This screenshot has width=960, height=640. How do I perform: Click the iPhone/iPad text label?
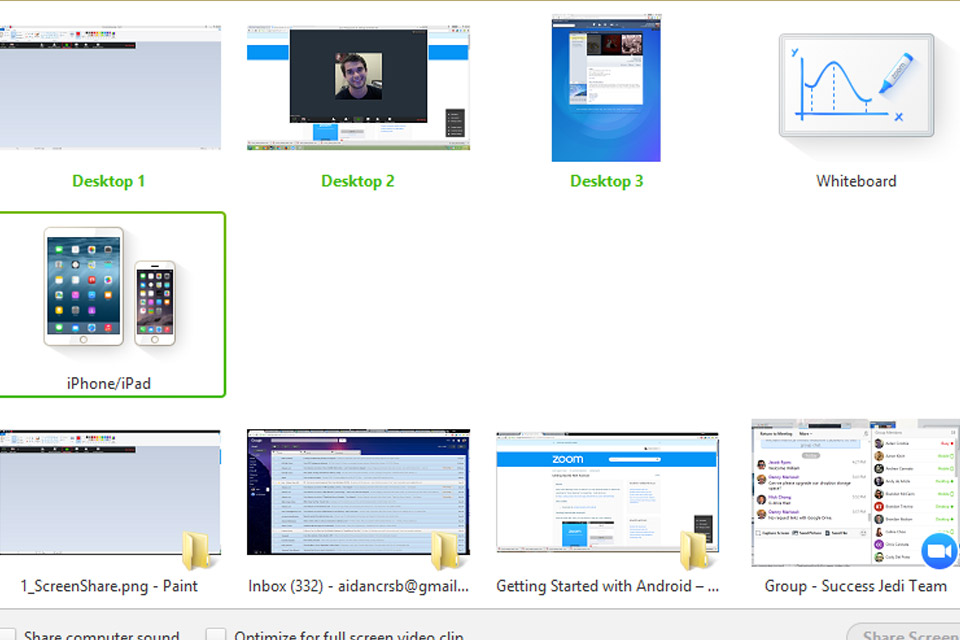(109, 383)
